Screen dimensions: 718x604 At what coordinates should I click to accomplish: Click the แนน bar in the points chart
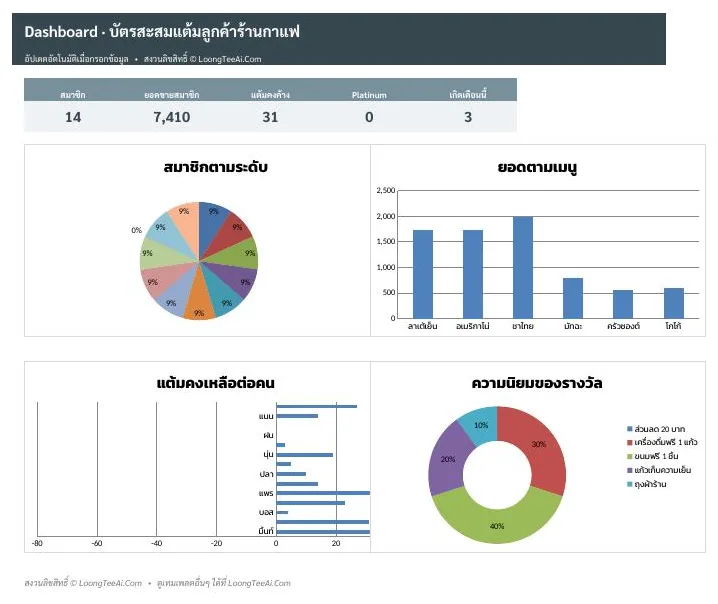click(x=297, y=416)
